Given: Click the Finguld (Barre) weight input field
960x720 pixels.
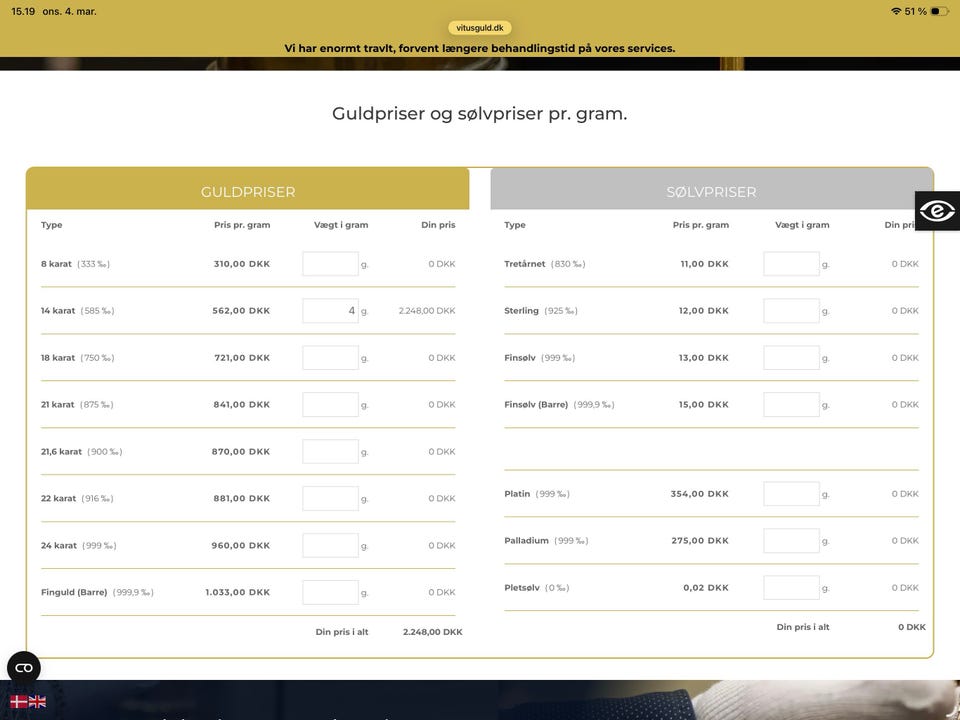Looking at the screenshot, I should (x=331, y=593).
